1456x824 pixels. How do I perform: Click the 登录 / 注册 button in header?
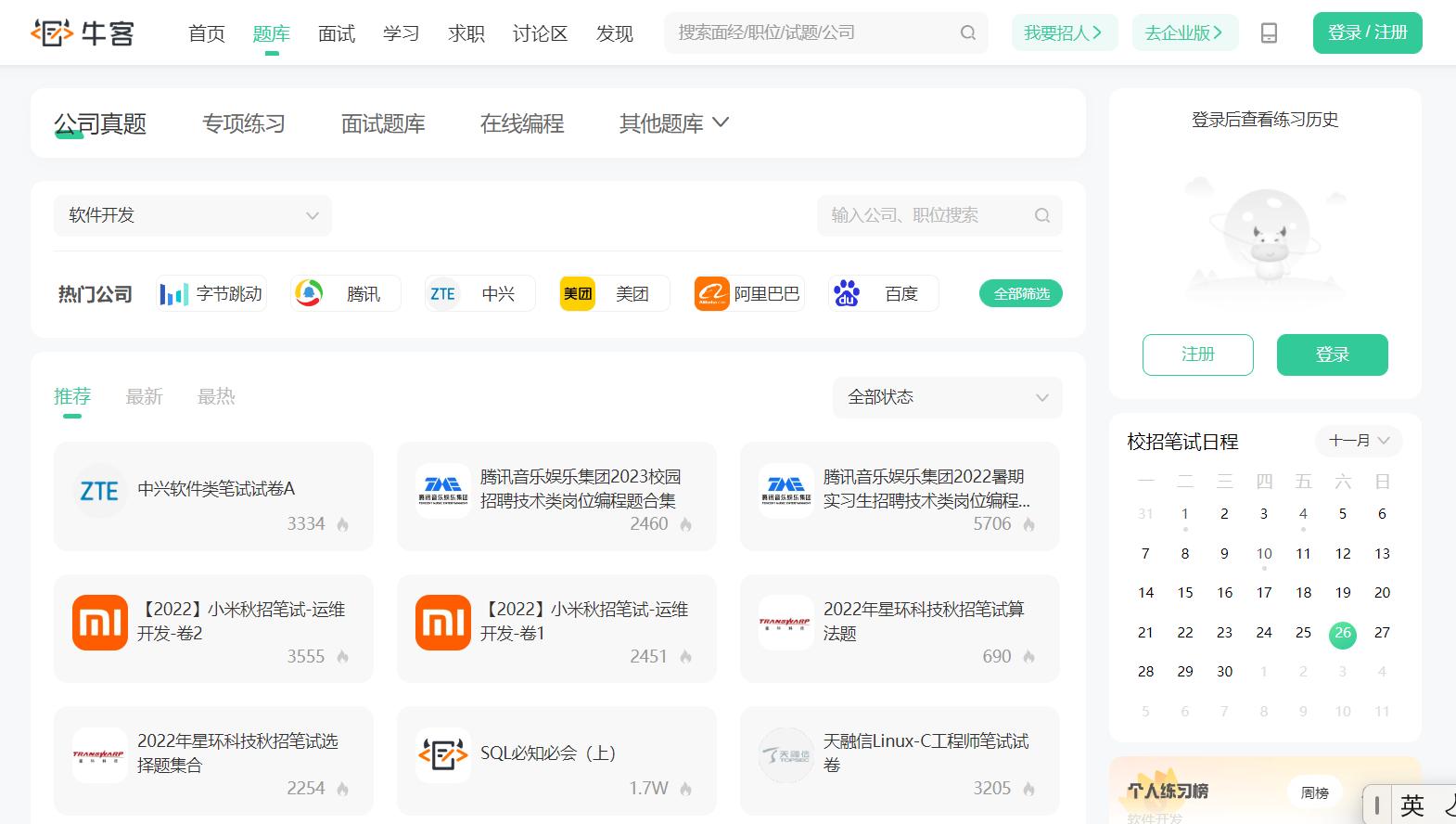pyautogui.click(x=1367, y=32)
